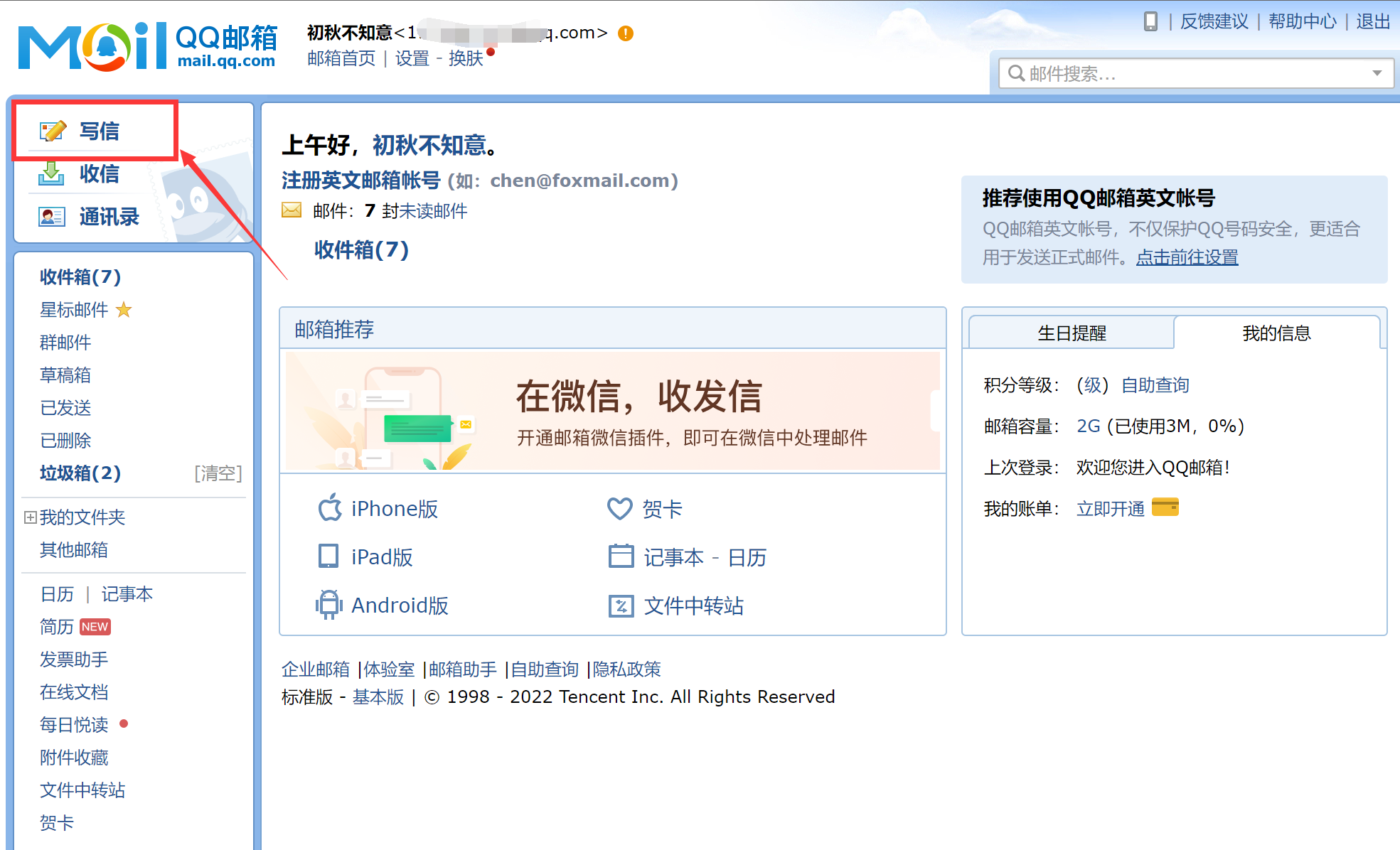Open 每日悦读 in sidebar
Screen dimensions: 1400x850
click(74, 725)
